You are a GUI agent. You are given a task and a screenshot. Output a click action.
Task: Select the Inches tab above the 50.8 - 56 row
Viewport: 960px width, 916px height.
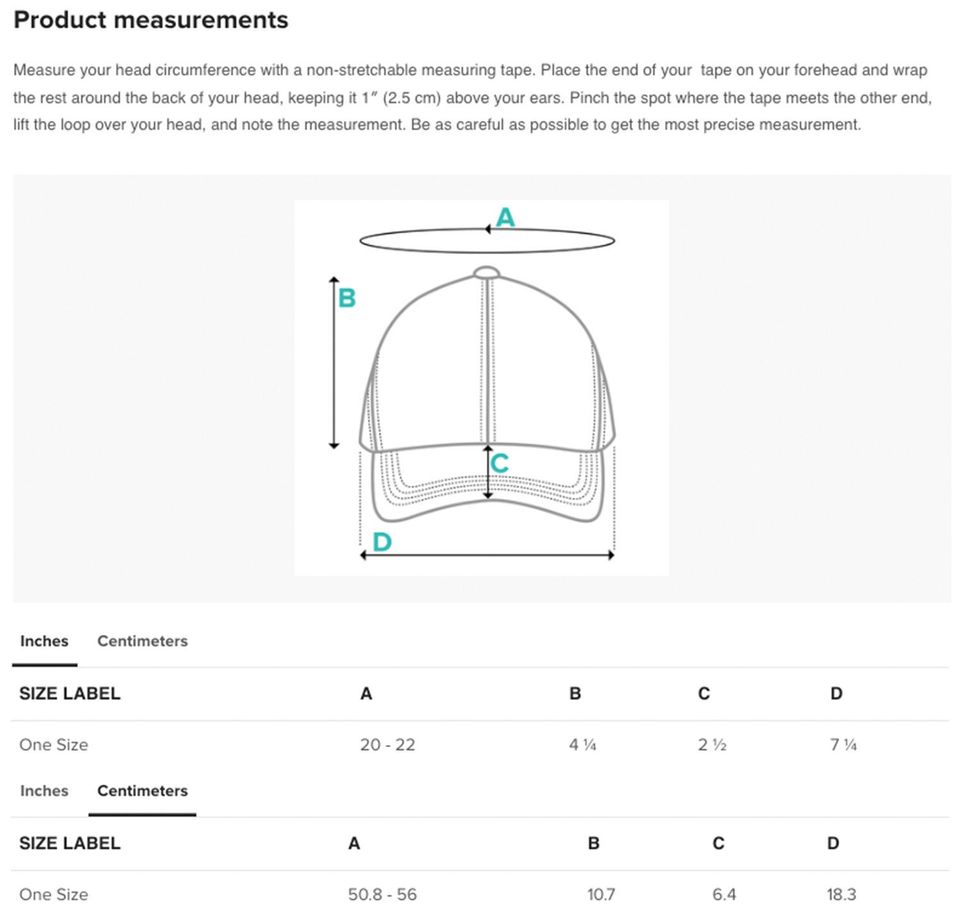(x=44, y=790)
